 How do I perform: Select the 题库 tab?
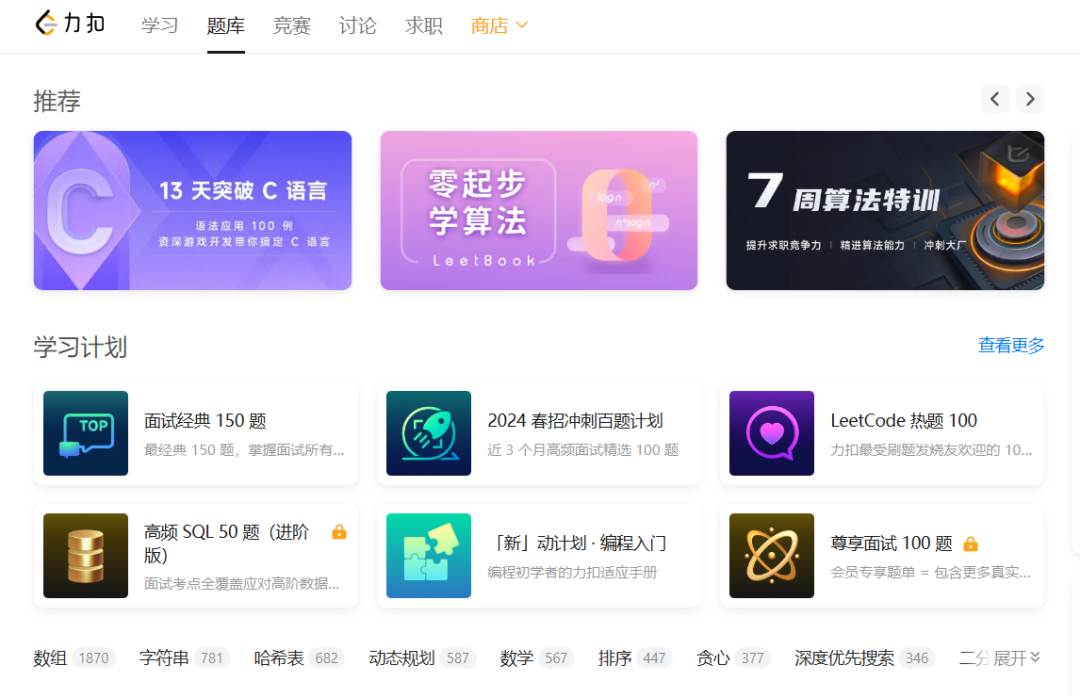pyautogui.click(x=226, y=25)
